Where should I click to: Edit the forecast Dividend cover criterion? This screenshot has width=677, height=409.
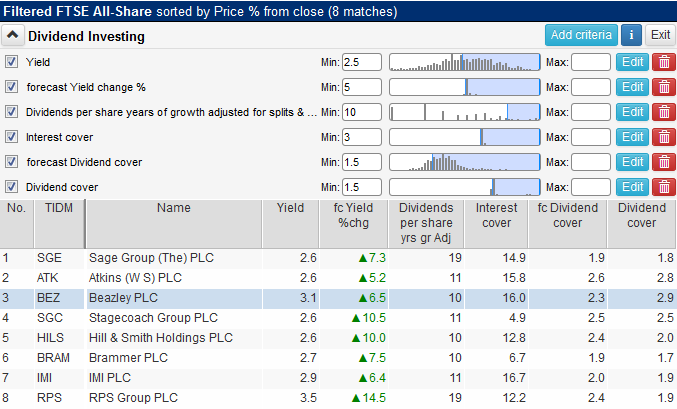pos(632,162)
